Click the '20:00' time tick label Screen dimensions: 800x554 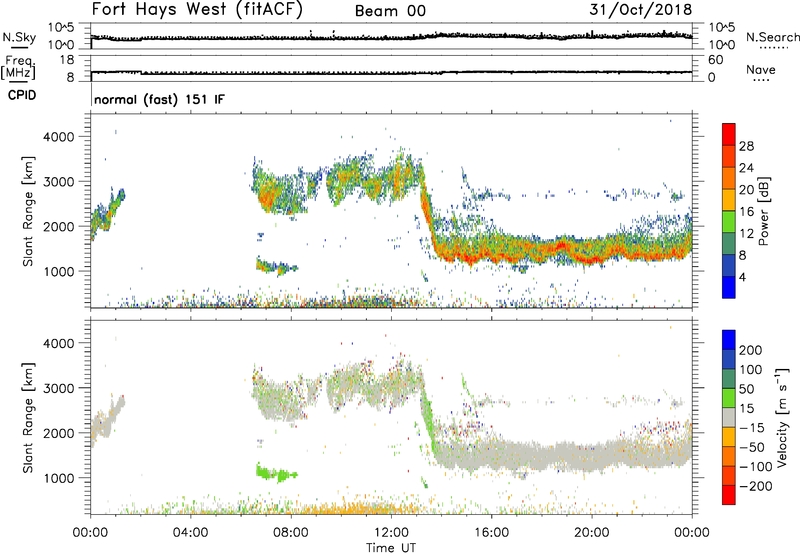click(x=591, y=533)
